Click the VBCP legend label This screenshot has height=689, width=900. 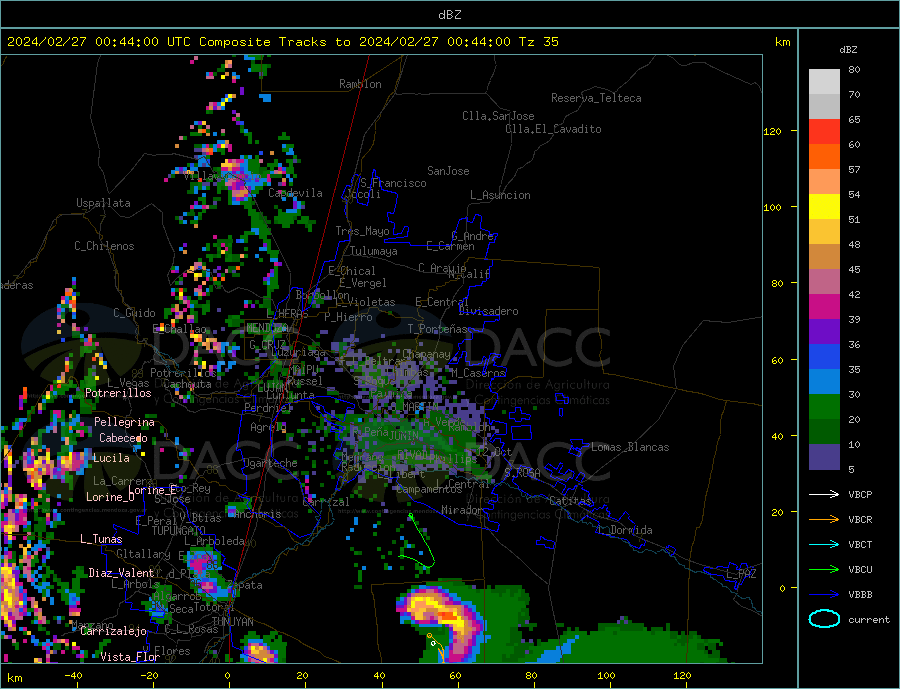[860, 494]
